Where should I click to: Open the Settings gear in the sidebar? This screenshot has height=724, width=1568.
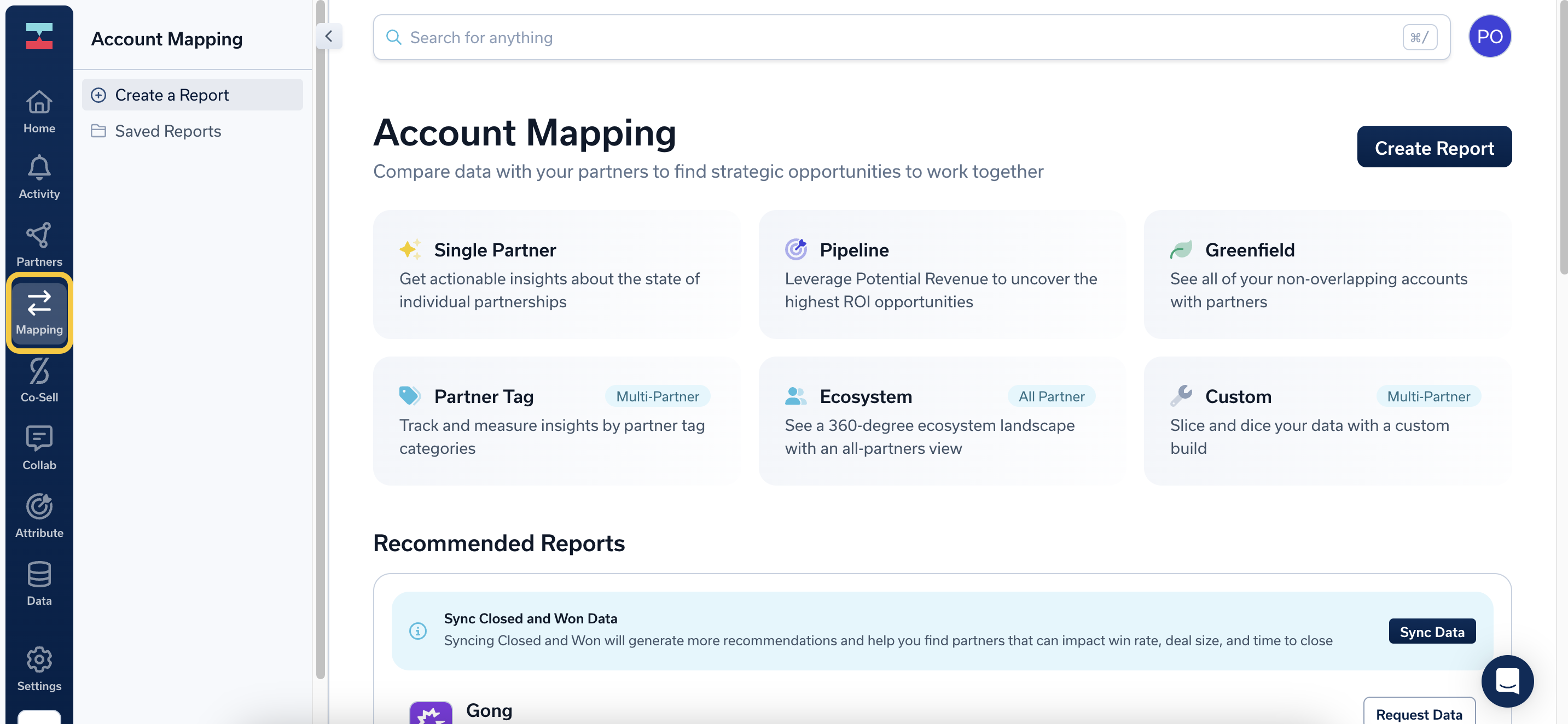[x=39, y=669]
